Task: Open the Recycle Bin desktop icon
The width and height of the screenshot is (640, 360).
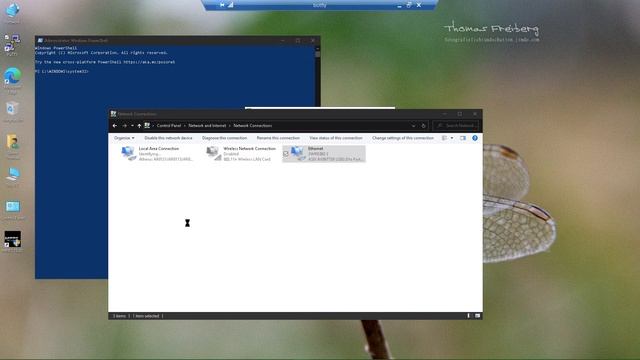Action: (13, 111)
